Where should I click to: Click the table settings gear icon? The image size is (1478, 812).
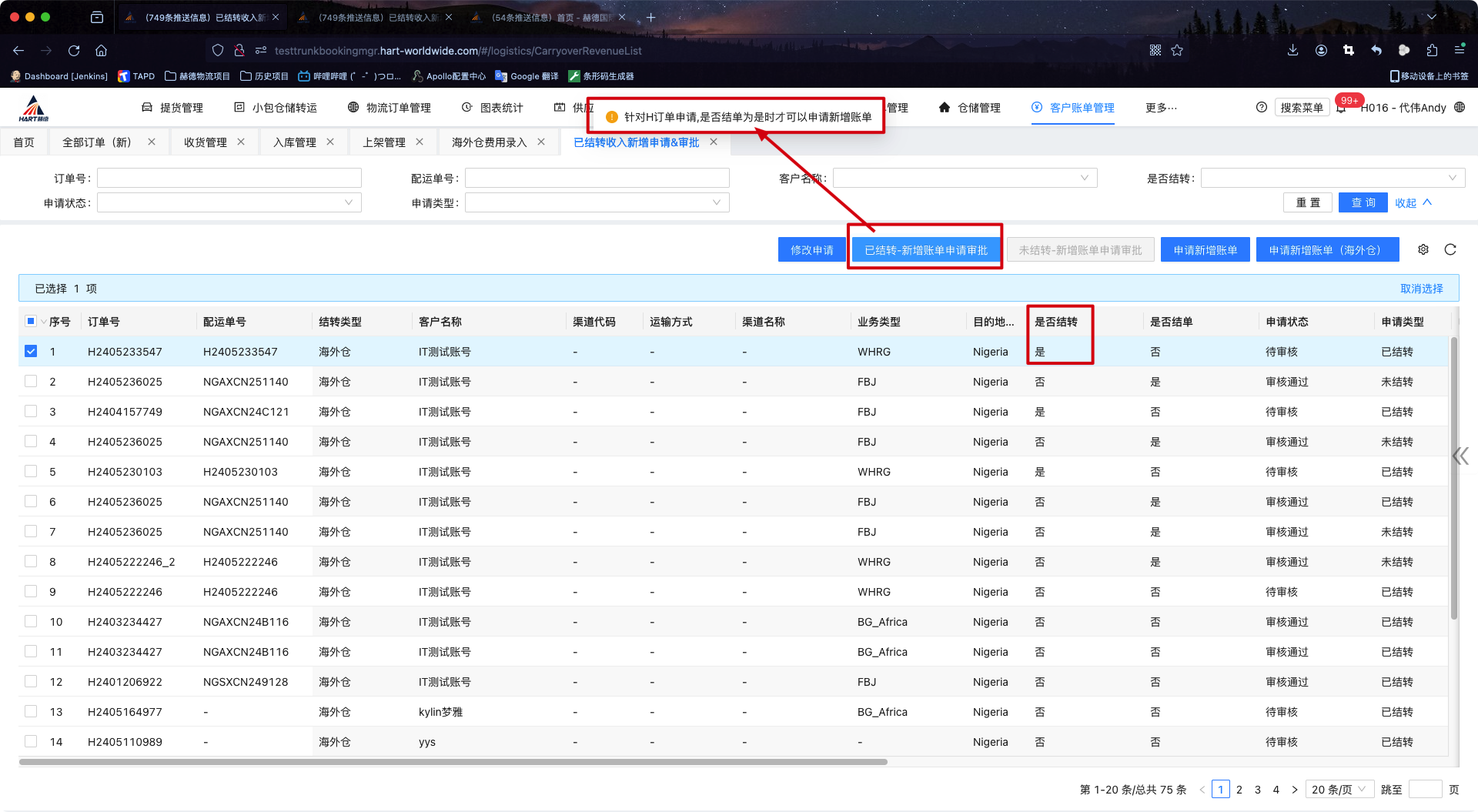point(1423,249)
